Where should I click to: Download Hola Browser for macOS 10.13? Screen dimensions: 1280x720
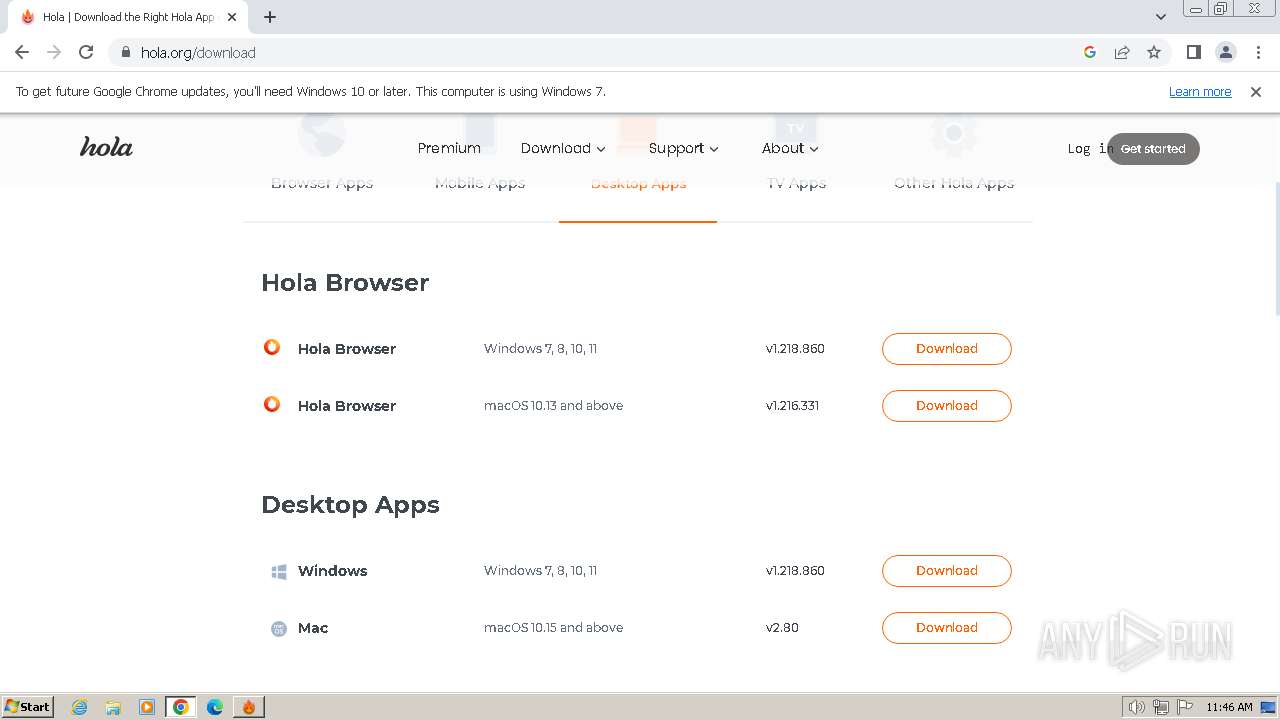946,405
